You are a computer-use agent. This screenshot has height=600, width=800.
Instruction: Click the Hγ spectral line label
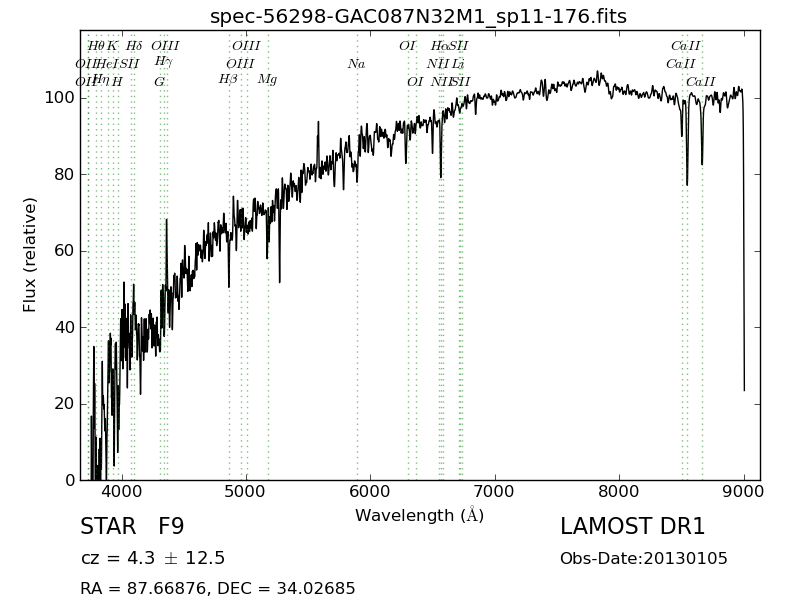164,62
